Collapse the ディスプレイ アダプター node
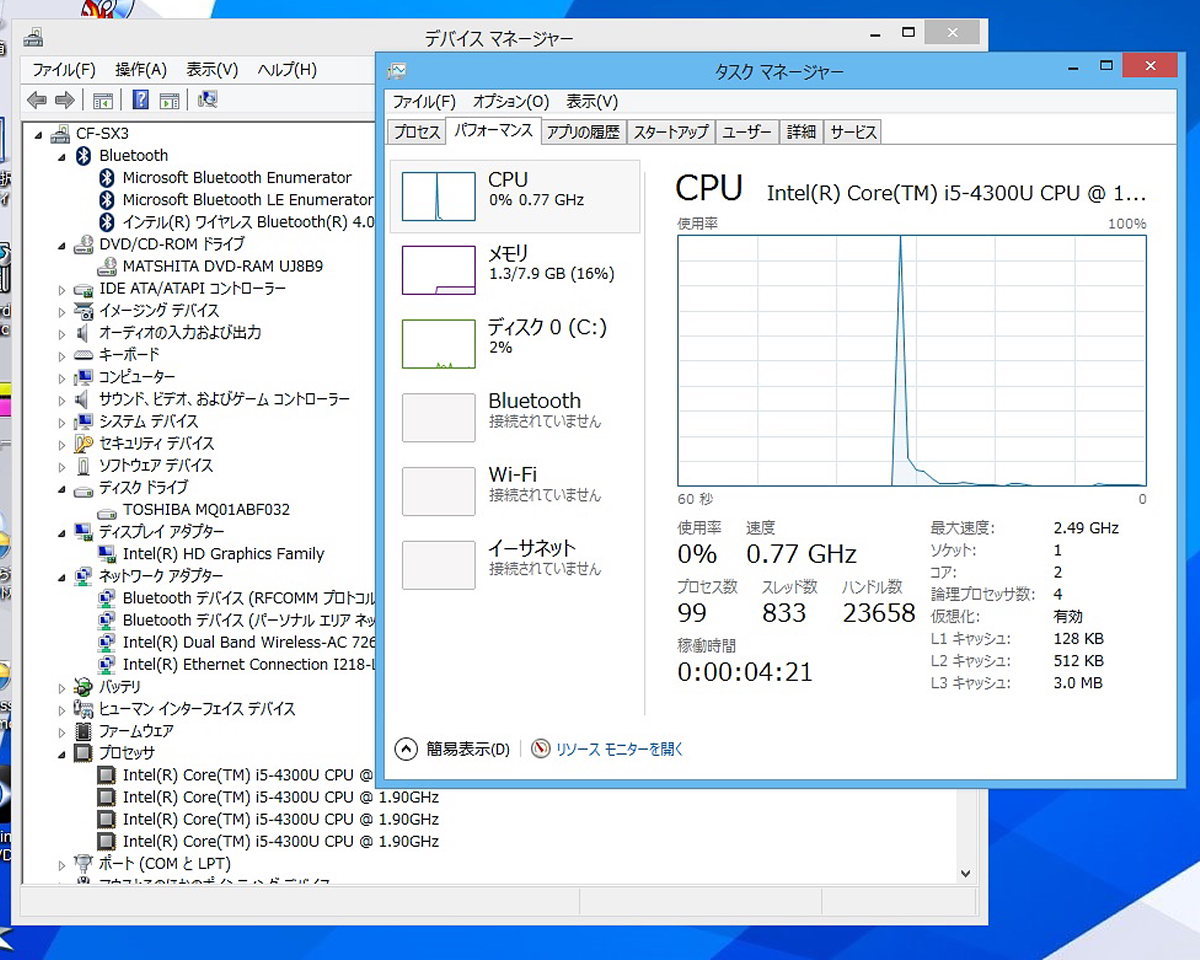This screenshot has height=960, width=1200. [62, 532]
